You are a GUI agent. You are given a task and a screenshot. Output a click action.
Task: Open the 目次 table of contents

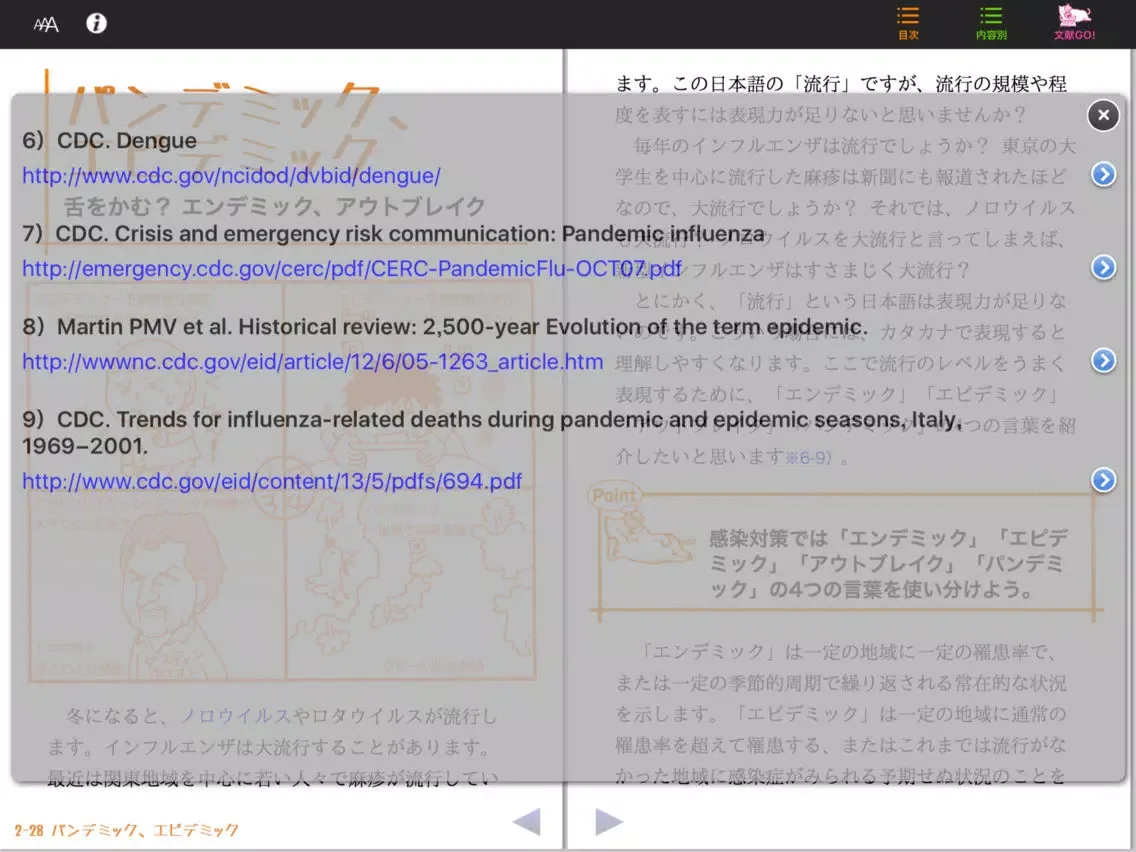click(908, 22)
